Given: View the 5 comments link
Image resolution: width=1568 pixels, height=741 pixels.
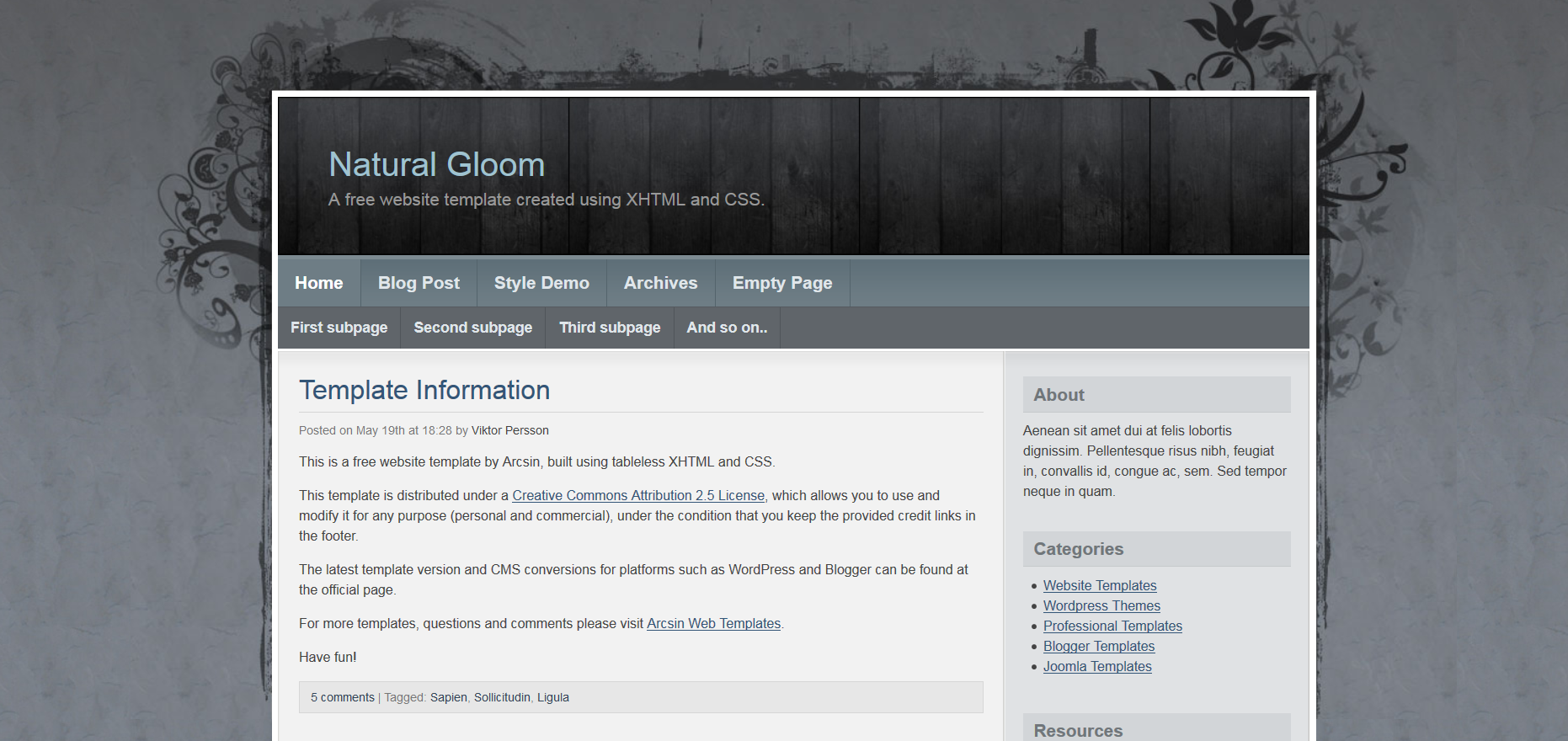Looking at the screenshot, I should click(x=342, y=698).
